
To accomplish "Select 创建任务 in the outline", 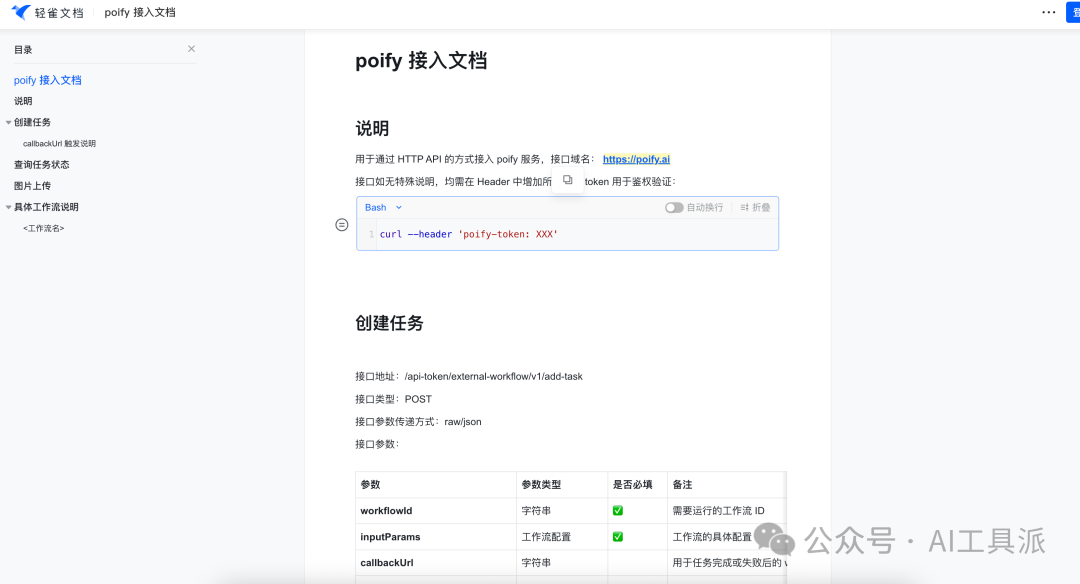I will click(x=32, y=123).
